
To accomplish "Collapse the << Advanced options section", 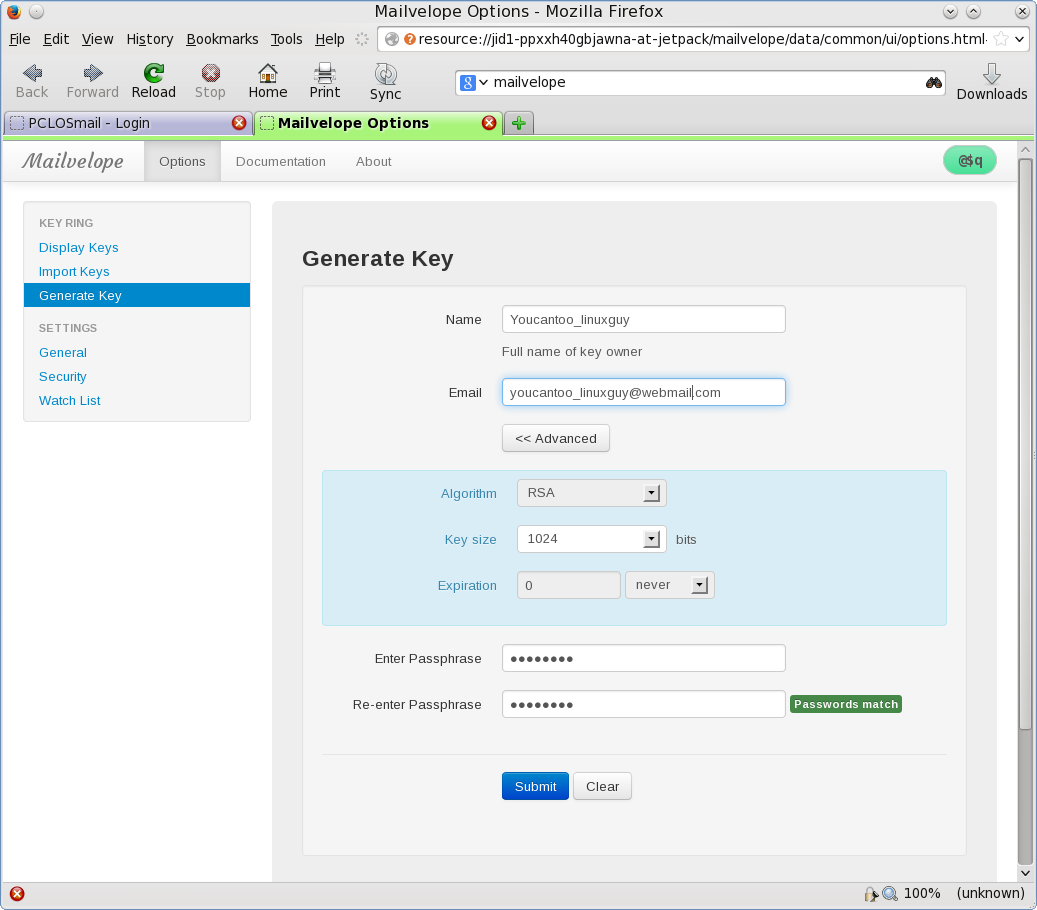I will coord(556,438).
